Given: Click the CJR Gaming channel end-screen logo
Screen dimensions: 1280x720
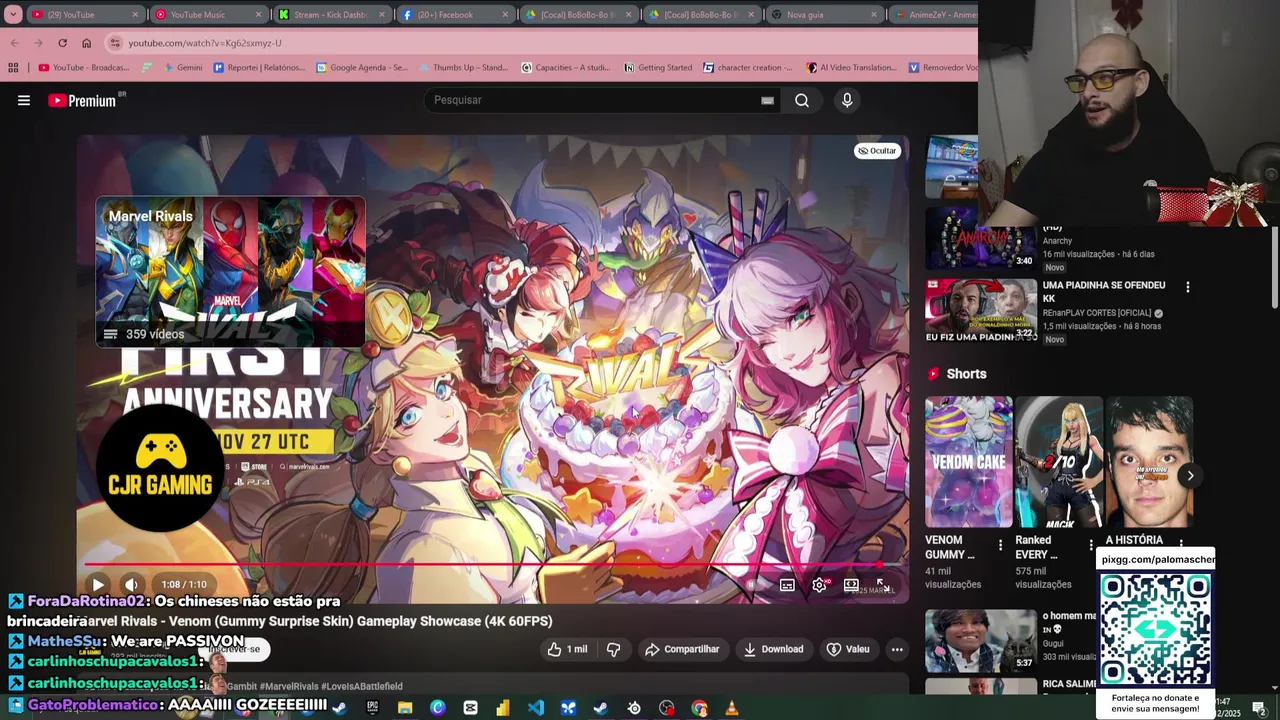Looking at the screenshot, I should pos(160,468).
